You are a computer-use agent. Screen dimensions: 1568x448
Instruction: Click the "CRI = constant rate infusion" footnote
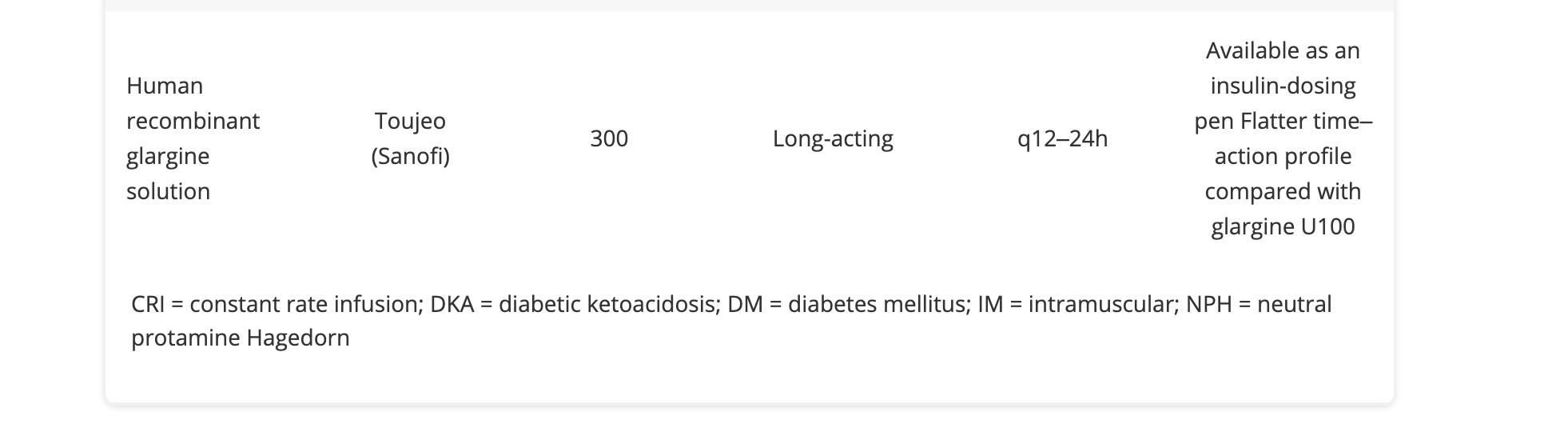tap(277, 304)
